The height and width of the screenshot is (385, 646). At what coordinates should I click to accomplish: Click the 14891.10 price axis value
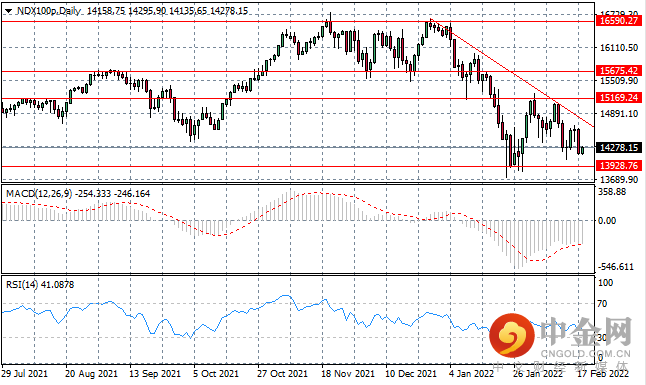click(619, 114)
